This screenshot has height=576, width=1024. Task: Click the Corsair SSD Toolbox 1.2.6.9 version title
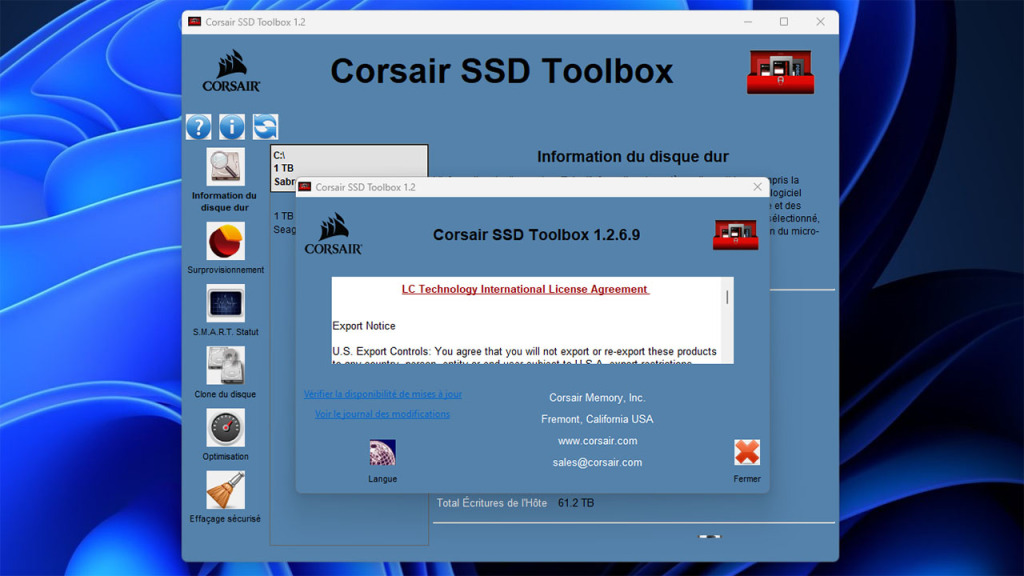(536, 235)
